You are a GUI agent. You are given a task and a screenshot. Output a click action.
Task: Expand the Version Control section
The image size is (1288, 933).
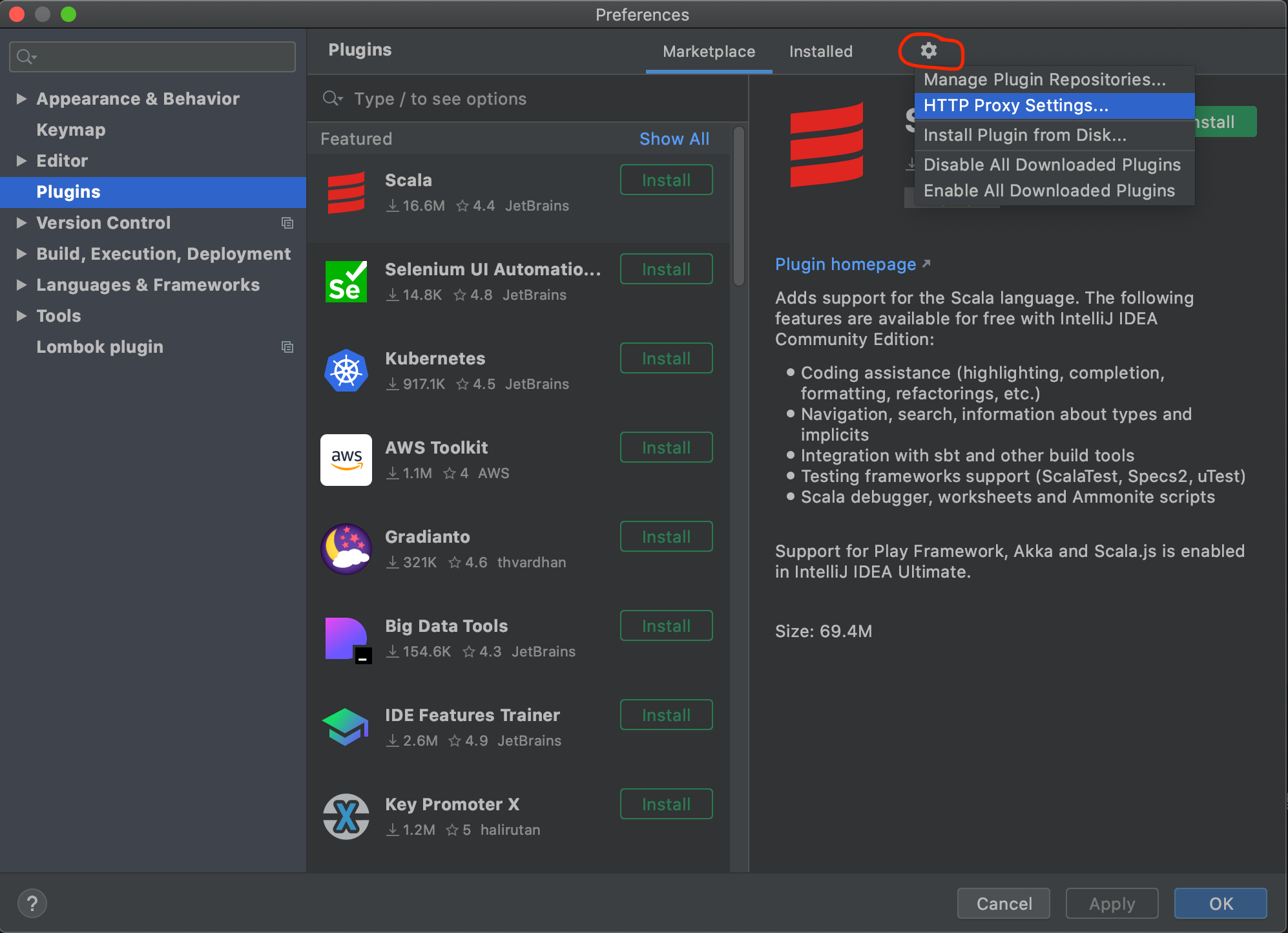click(20, 222)
